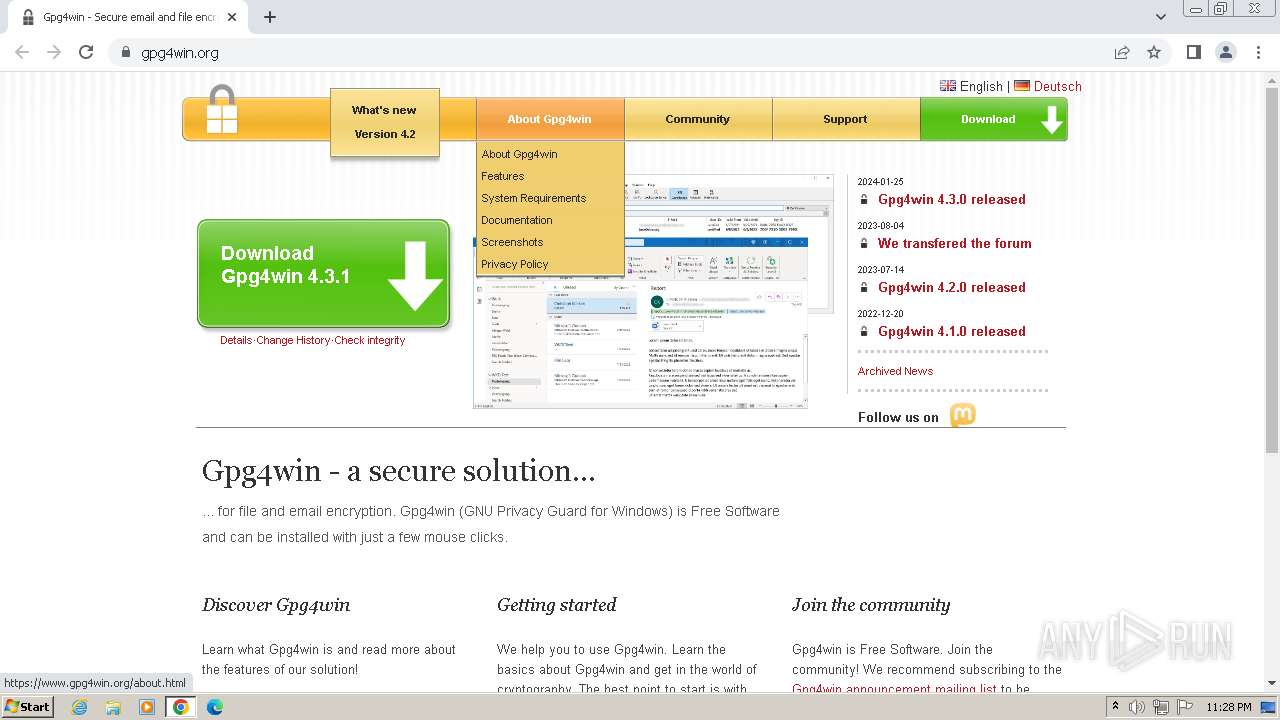
Task: Click the British flag icon
Action: (x=948, y=86)
